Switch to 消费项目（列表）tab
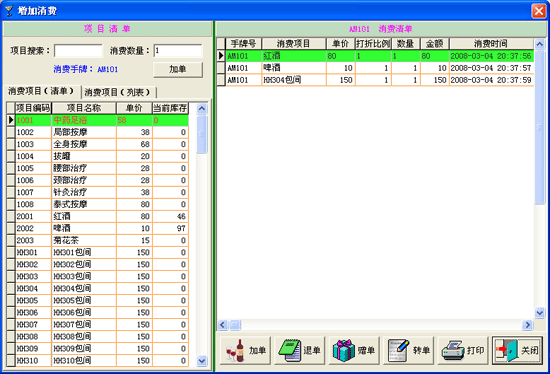 118,92
